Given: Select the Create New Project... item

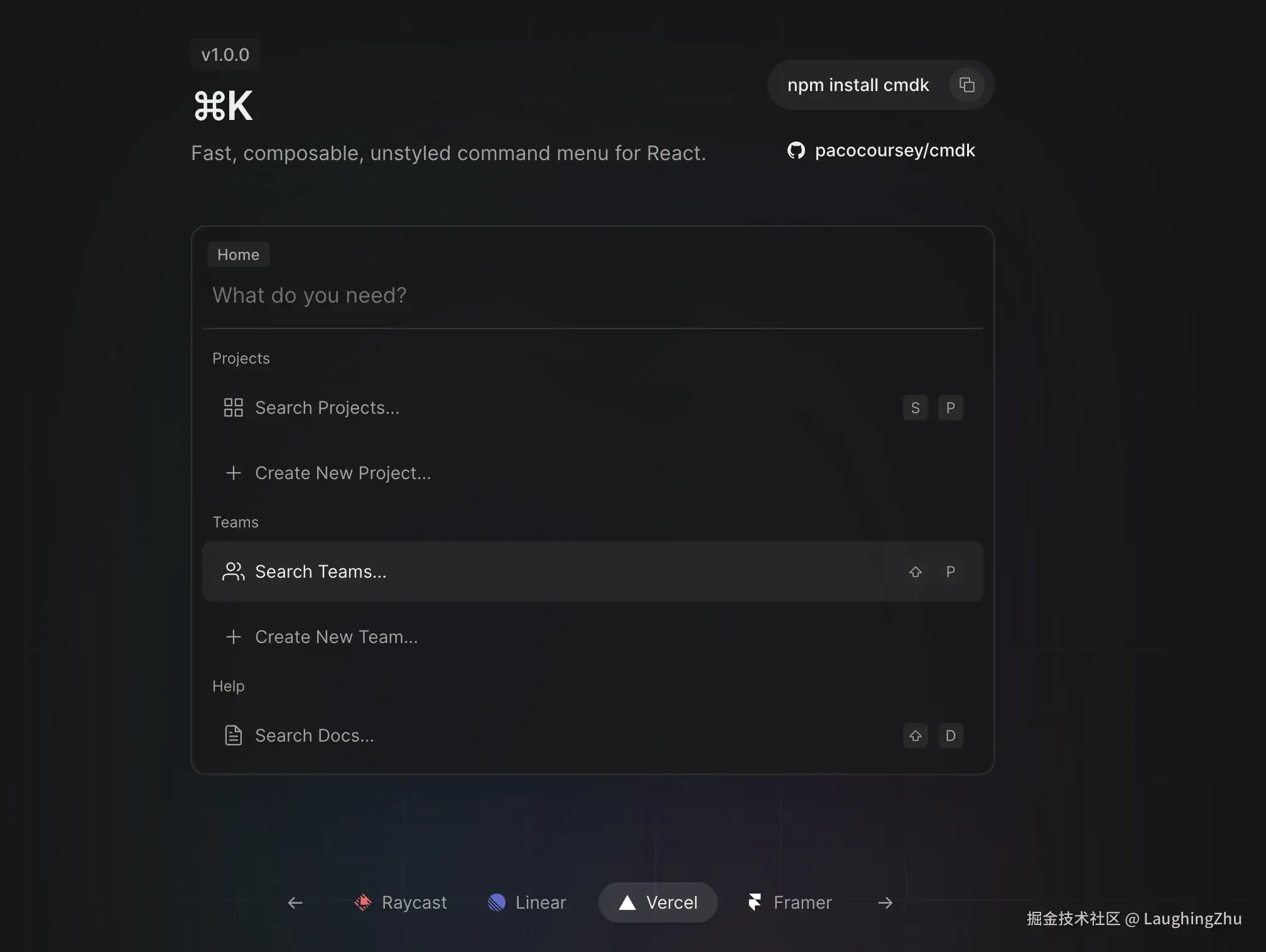Looking at the screenshot, I should point(592,473).
